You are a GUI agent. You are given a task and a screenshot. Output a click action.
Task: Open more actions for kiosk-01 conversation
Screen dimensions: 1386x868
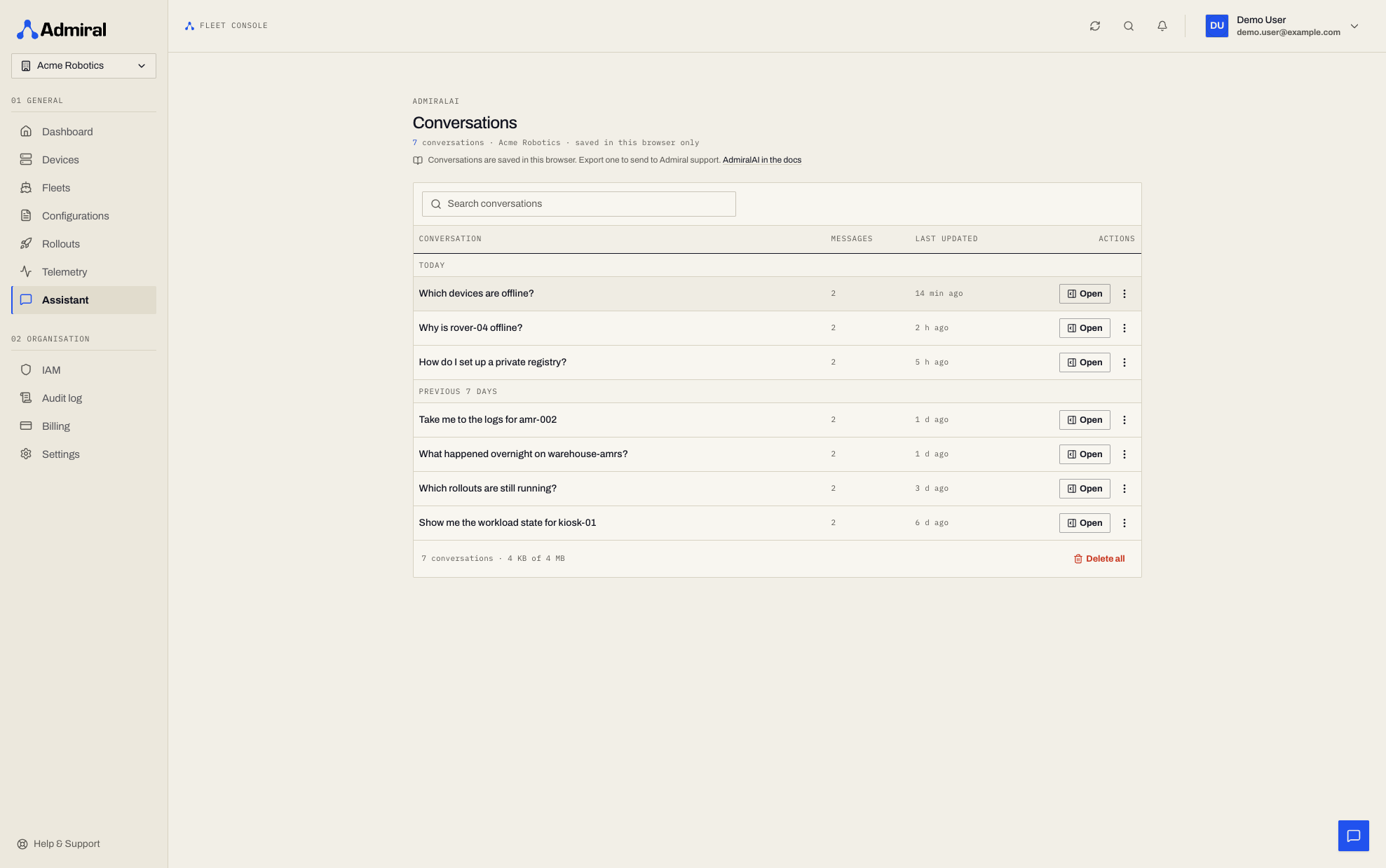[x=1124, y=523]
